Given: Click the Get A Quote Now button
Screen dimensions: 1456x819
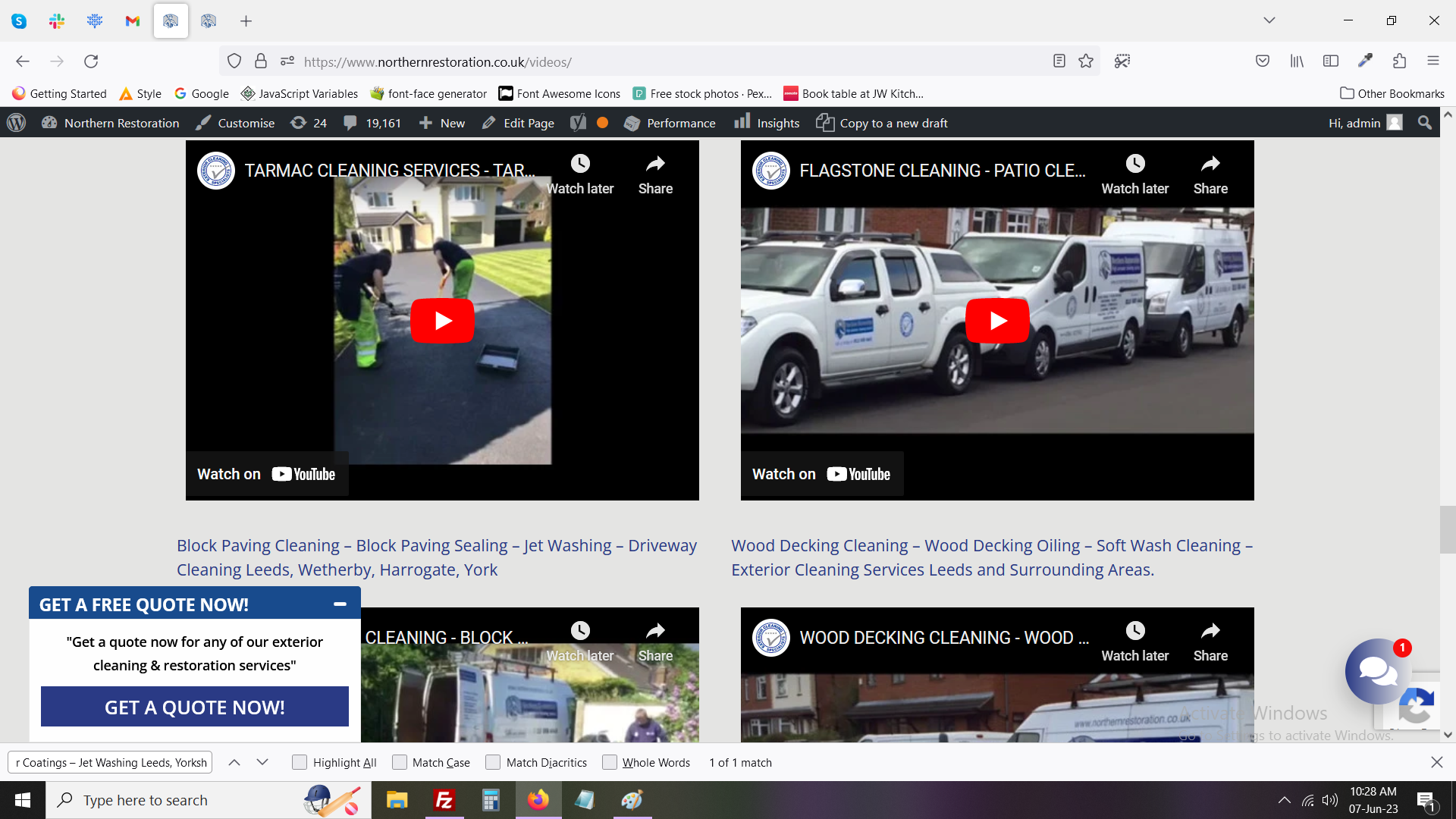Looking at the screenshot, I should (x=195, y=707).
